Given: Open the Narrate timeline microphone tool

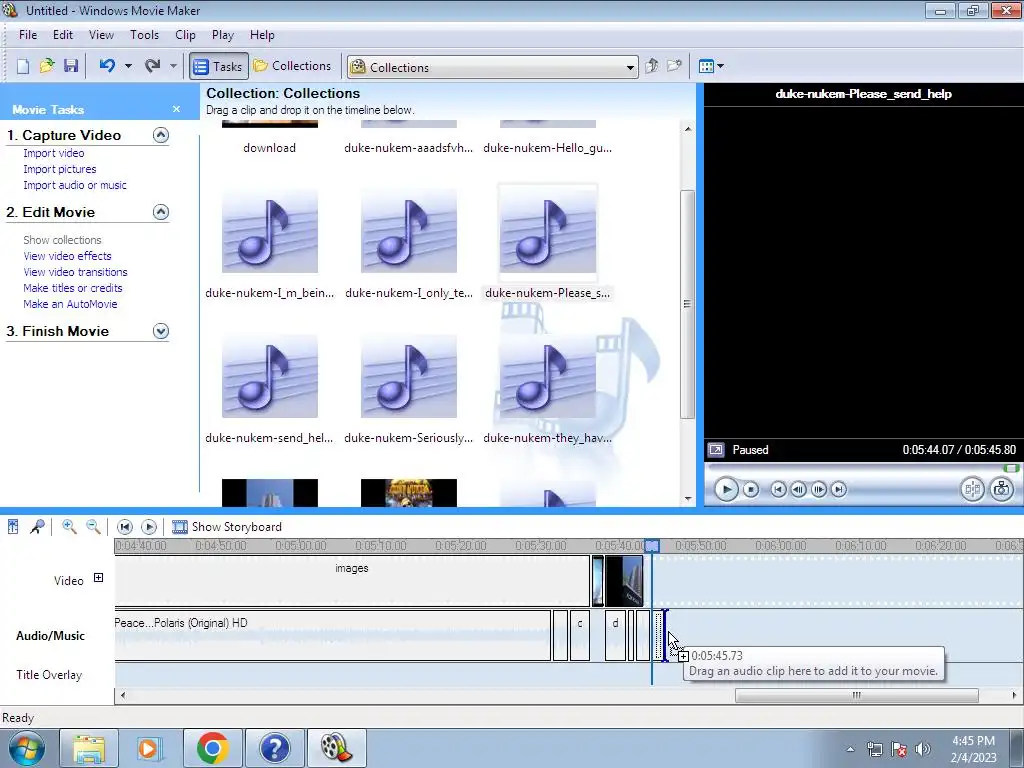Looking at the screenshot, I should (37, 527).
